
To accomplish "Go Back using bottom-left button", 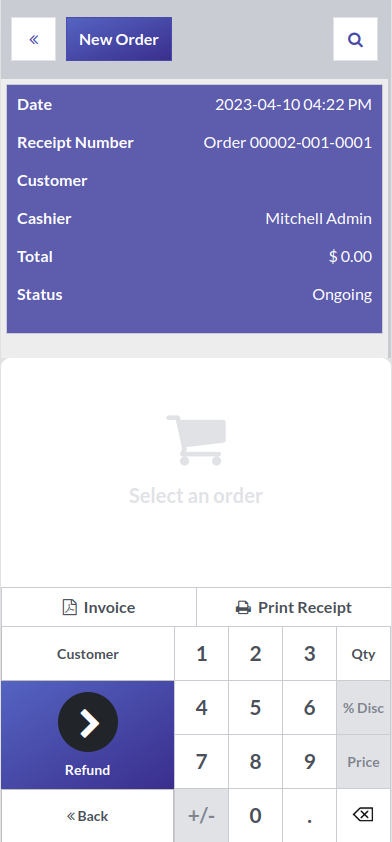I will coord(88,816).
